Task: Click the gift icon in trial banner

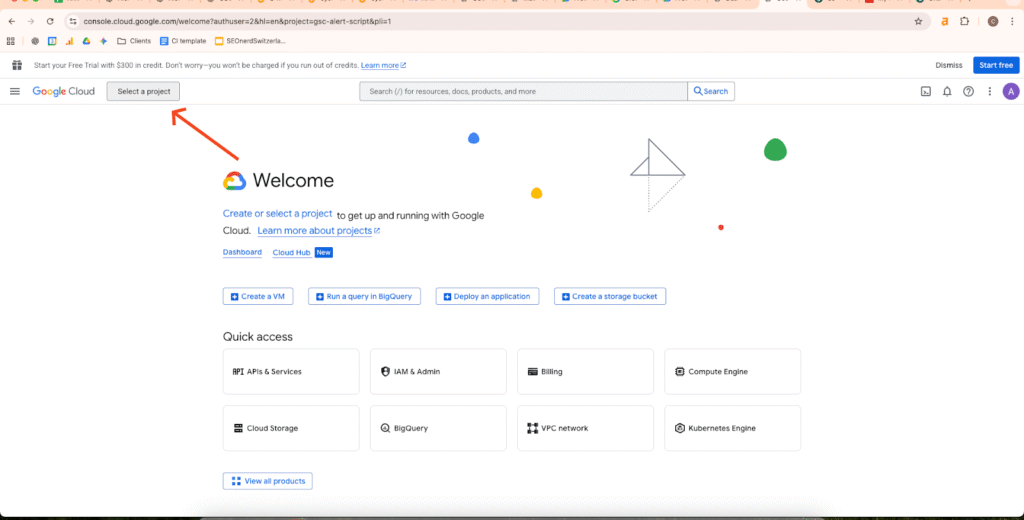Action: pos(17,65)
